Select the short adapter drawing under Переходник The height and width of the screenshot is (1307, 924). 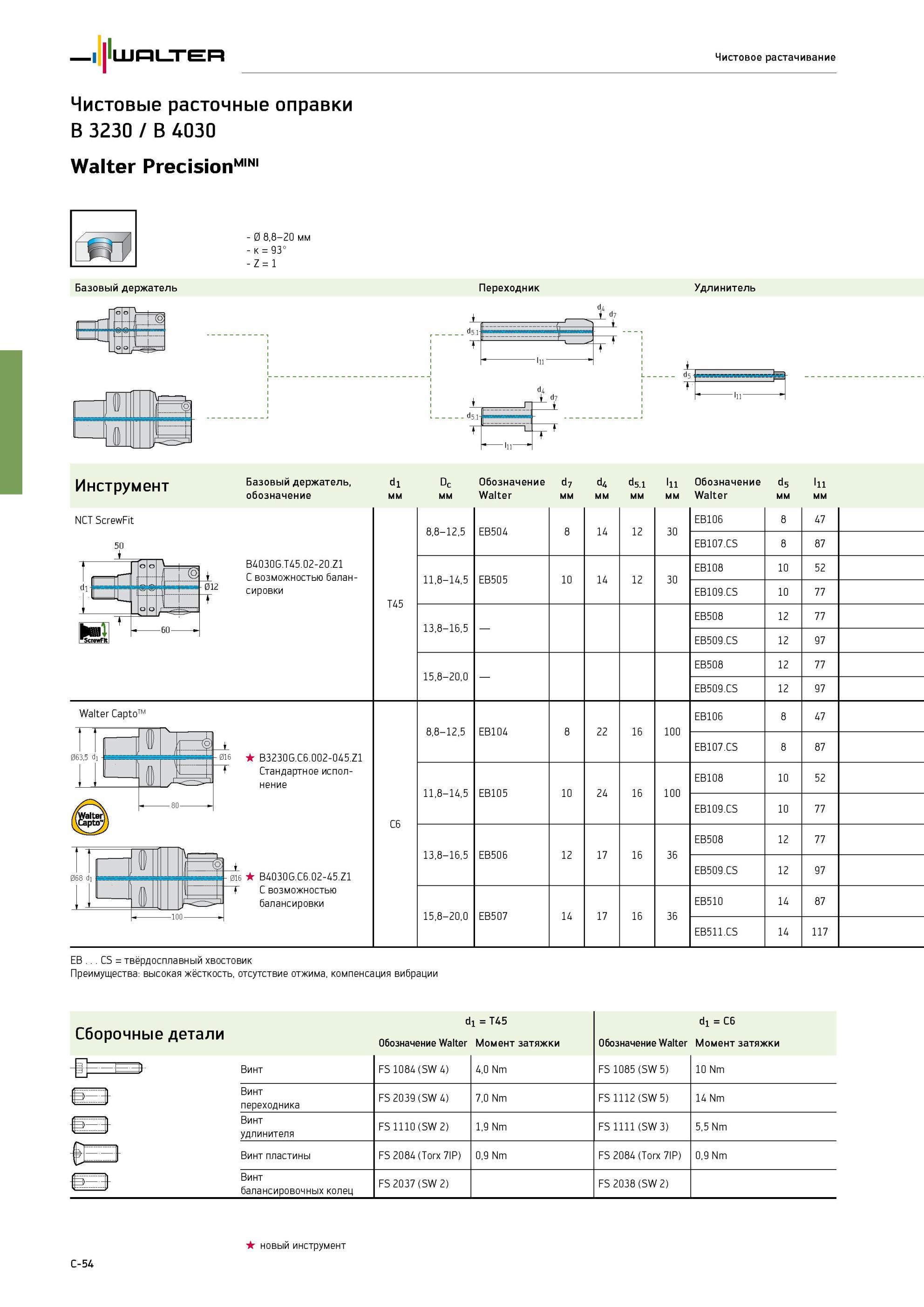point(507,416)
